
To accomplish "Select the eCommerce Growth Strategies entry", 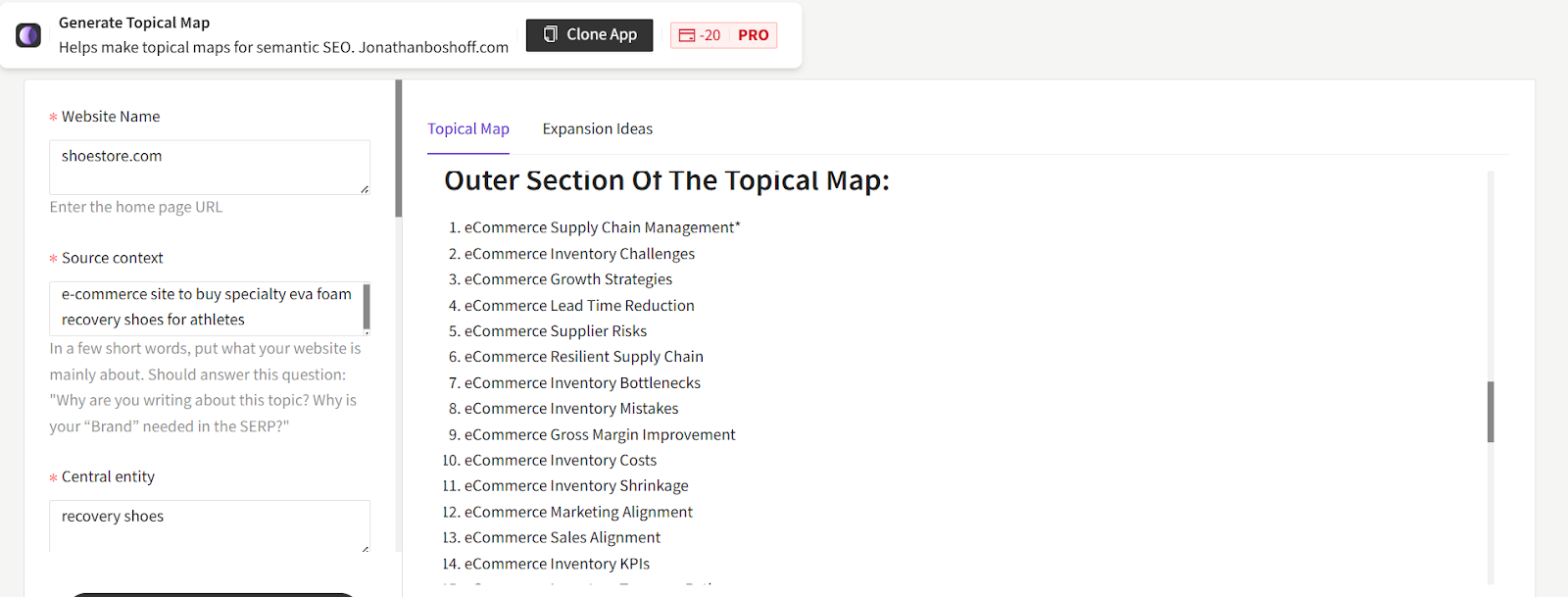I will [x=567, y=278].
